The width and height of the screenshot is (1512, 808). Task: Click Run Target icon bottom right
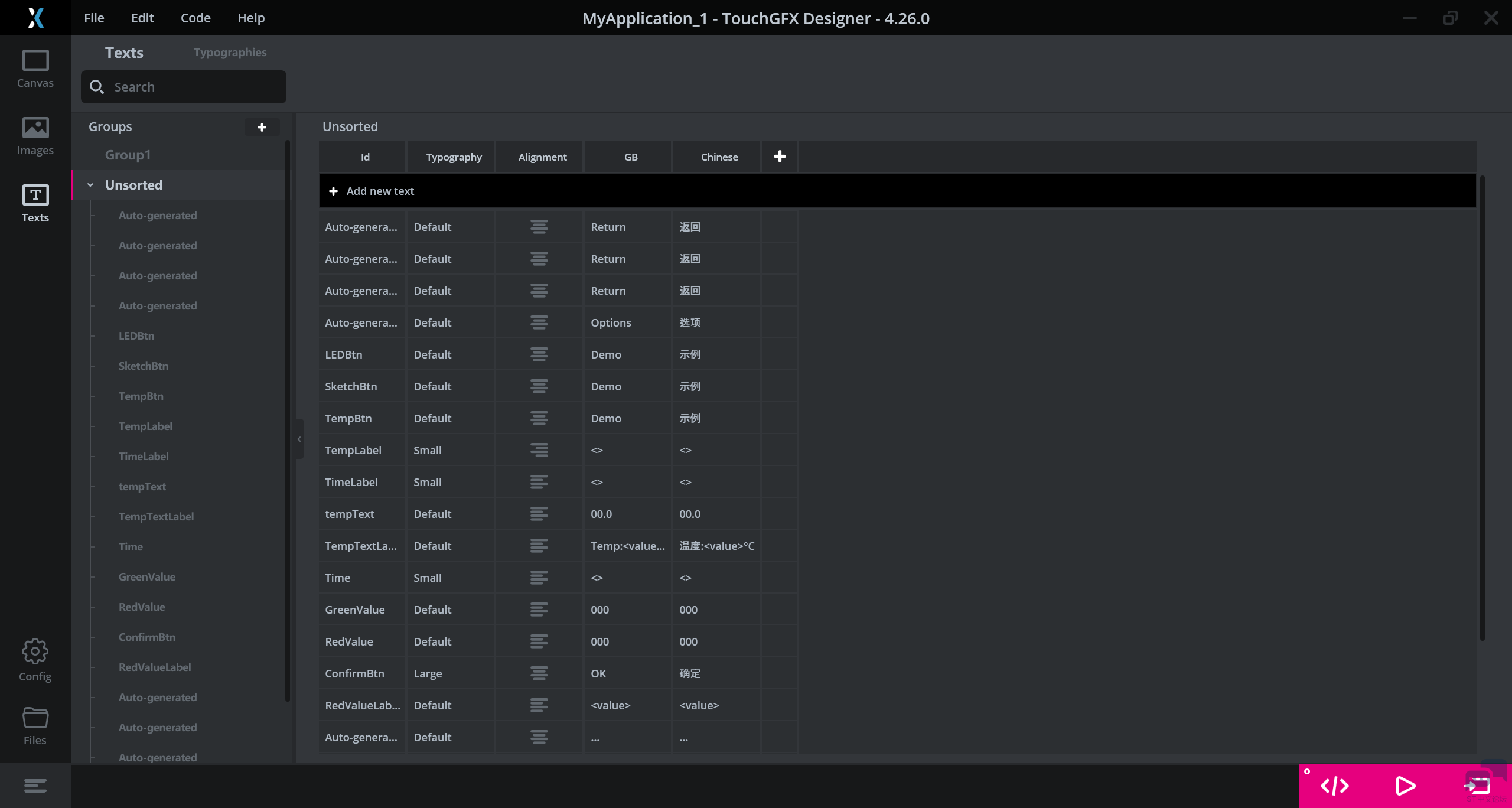pos(1477,786)
